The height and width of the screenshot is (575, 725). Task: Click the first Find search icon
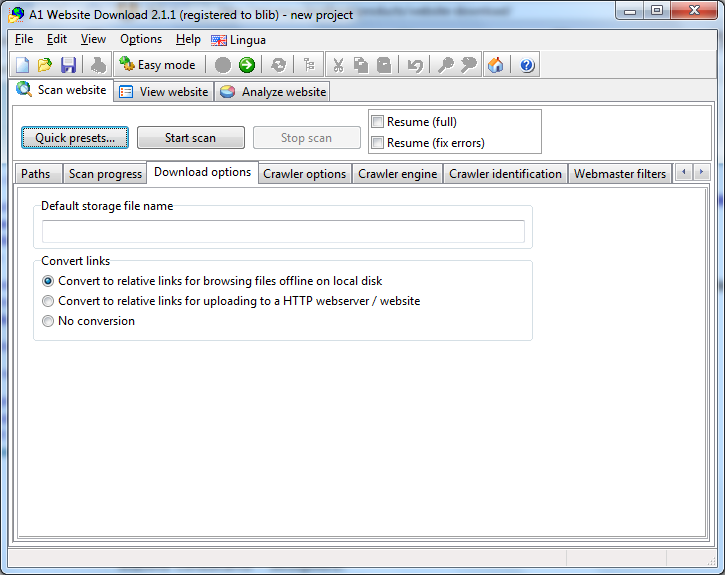click(446, 65)
